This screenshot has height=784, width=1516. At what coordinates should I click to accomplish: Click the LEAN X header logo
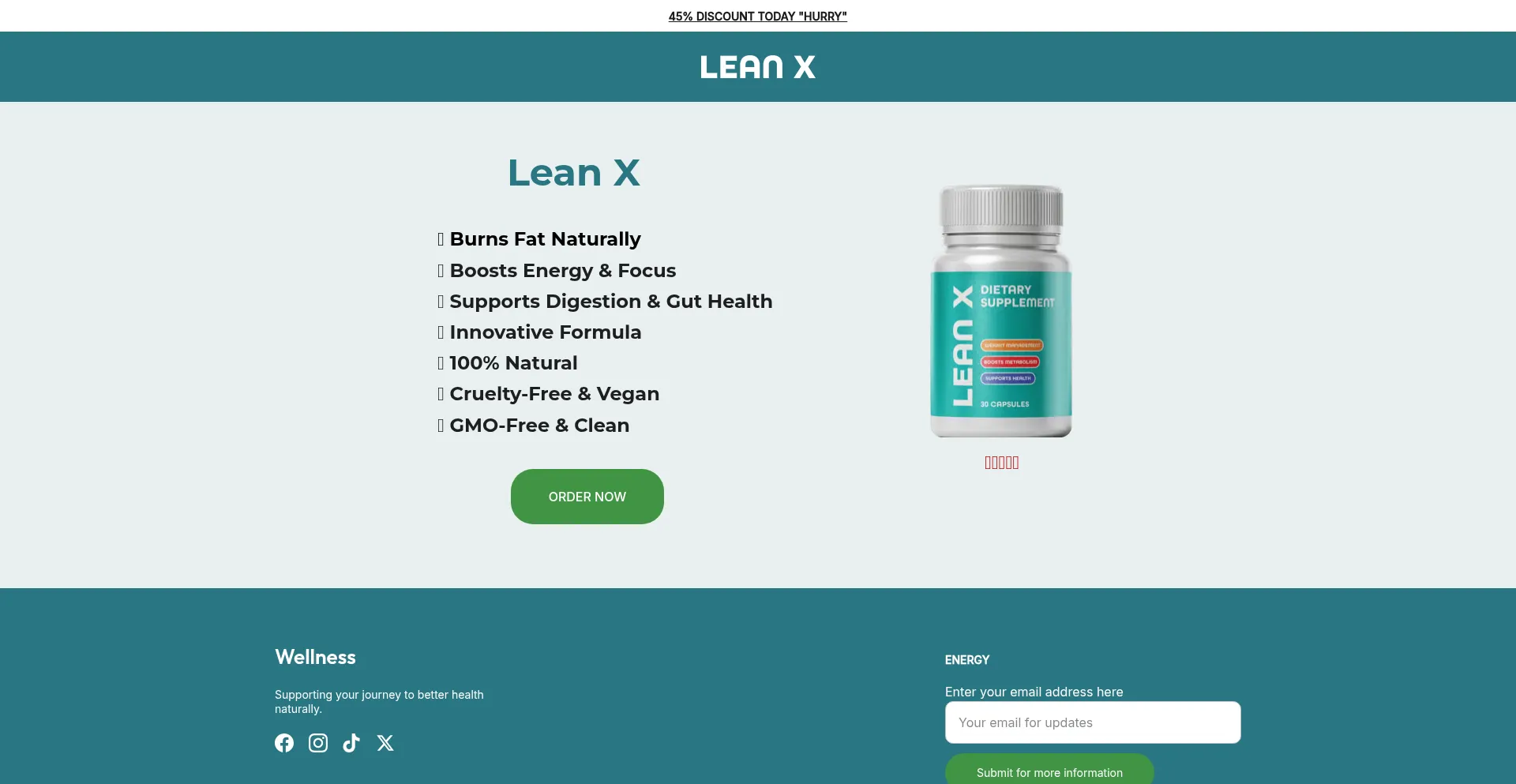pos(758,67)
